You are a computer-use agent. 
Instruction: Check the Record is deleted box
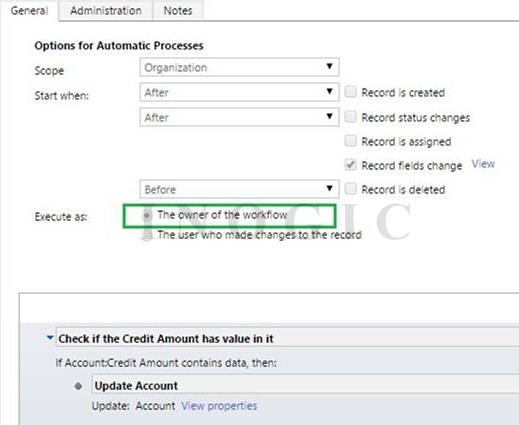tap(350, 189)
